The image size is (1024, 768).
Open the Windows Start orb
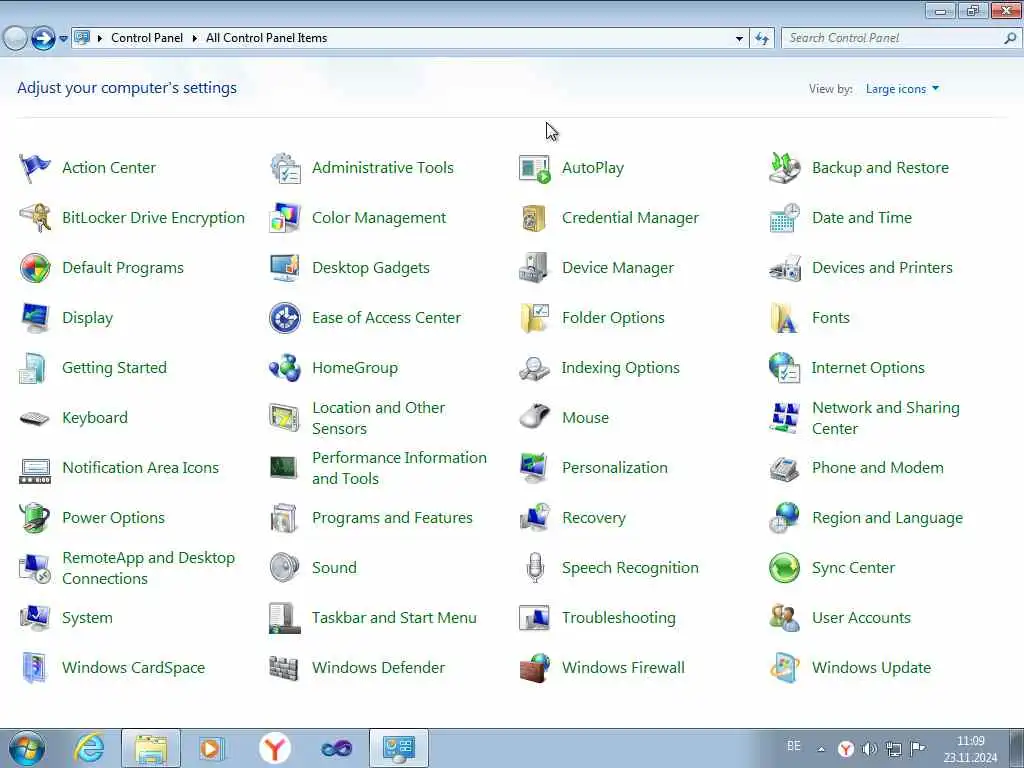27,748
